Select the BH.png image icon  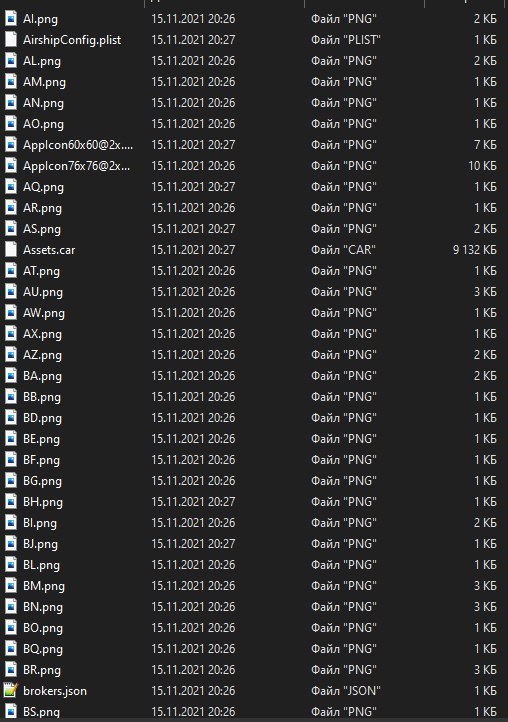tap(11, 502)
